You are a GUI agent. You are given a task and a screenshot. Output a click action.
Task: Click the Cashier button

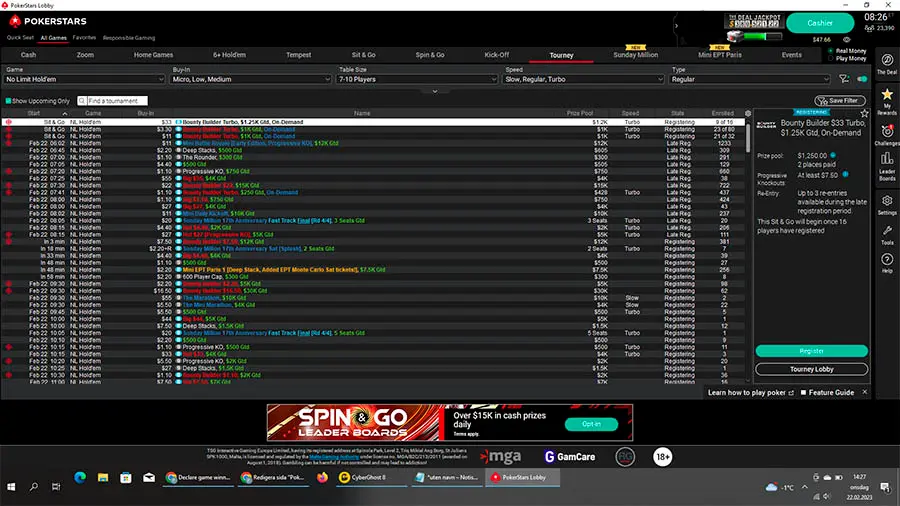click(x=820, y=23)
